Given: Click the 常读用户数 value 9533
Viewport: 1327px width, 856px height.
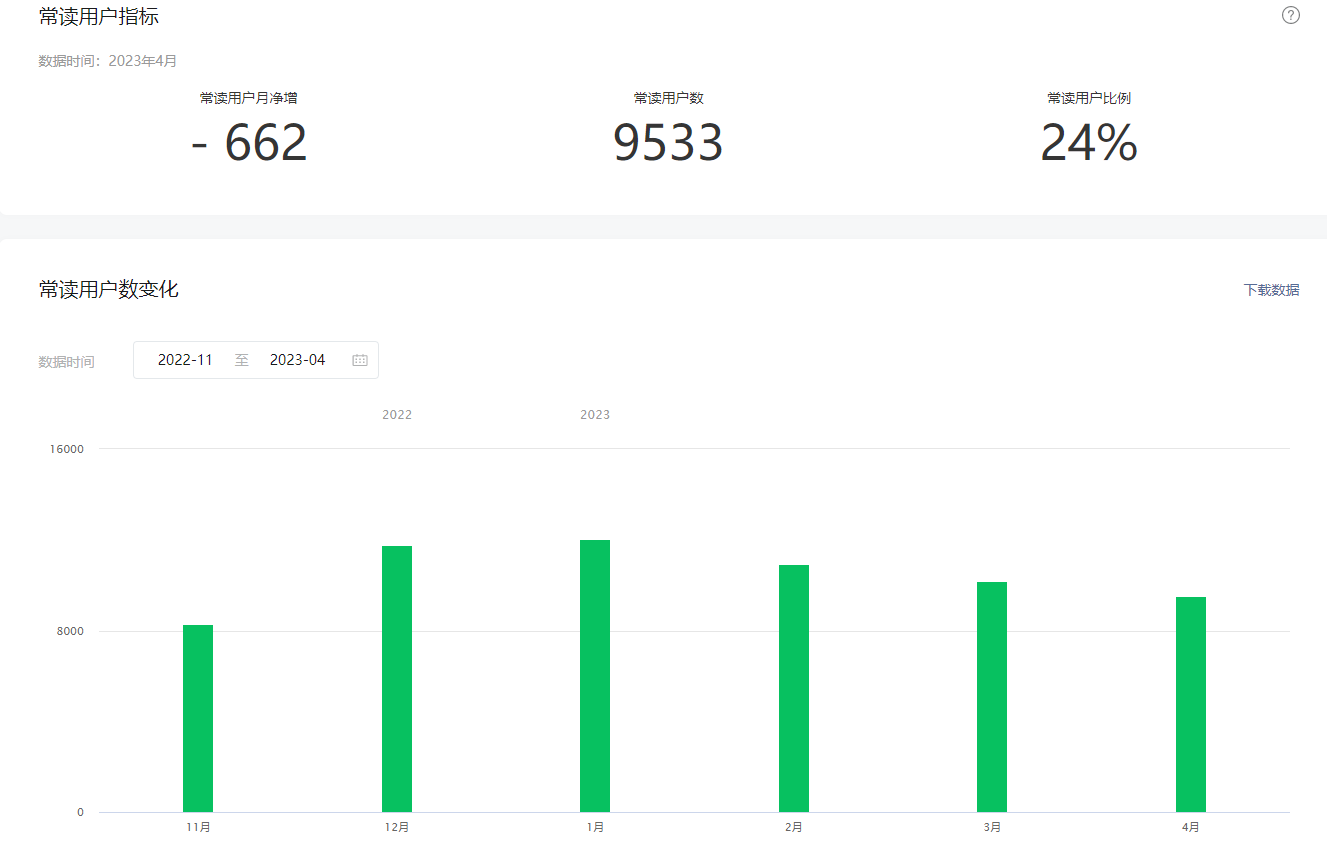Looking at the screenshot, I should 668,143.
